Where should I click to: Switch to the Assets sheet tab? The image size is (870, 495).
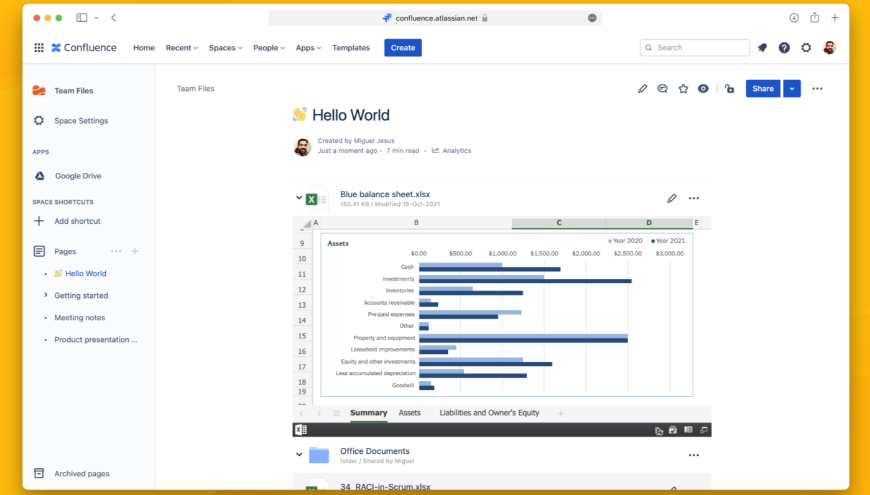(410, 413)
